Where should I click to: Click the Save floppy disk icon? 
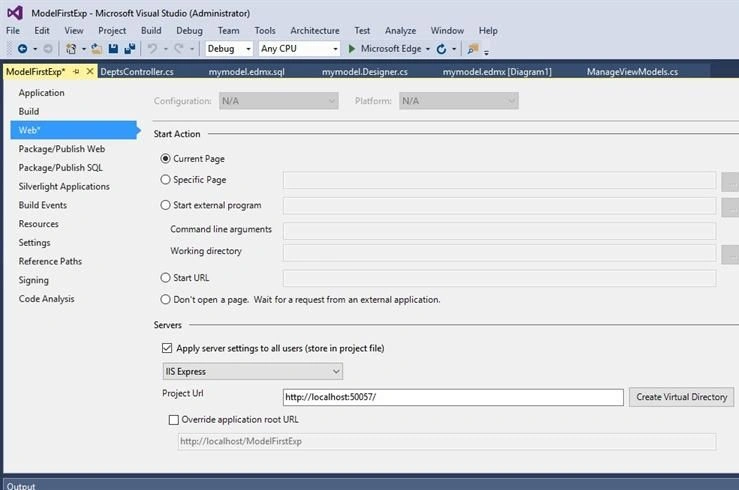(x=113, y=49)
